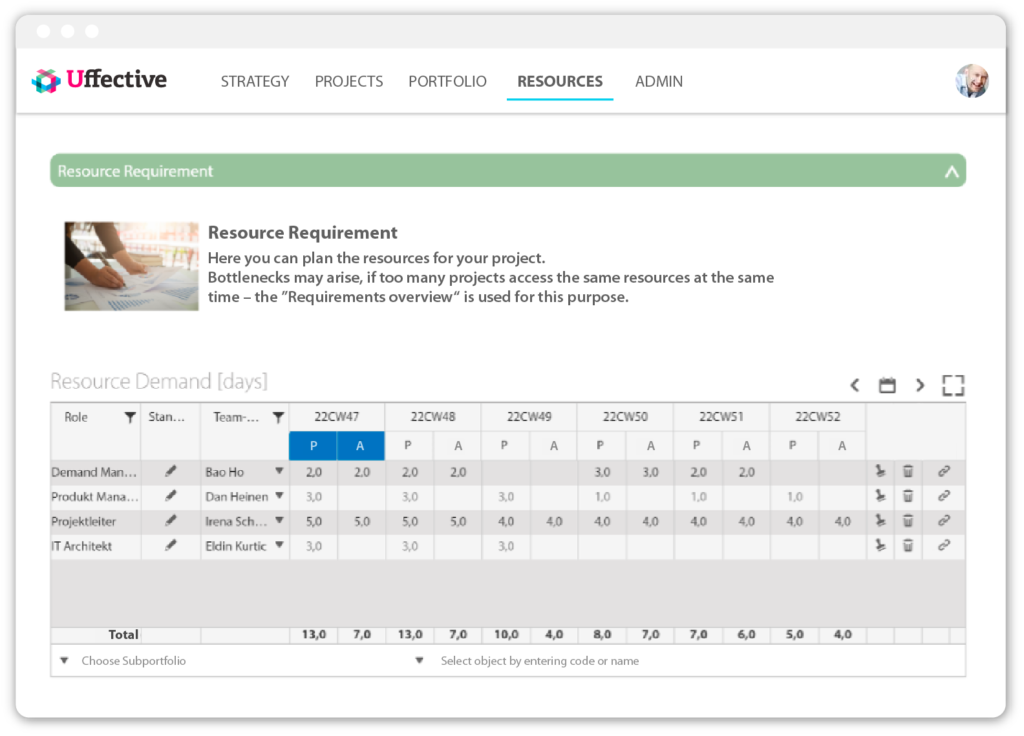1024x736 pixels.
Task: Filter the Team column
Action: (x=278, y=417)
